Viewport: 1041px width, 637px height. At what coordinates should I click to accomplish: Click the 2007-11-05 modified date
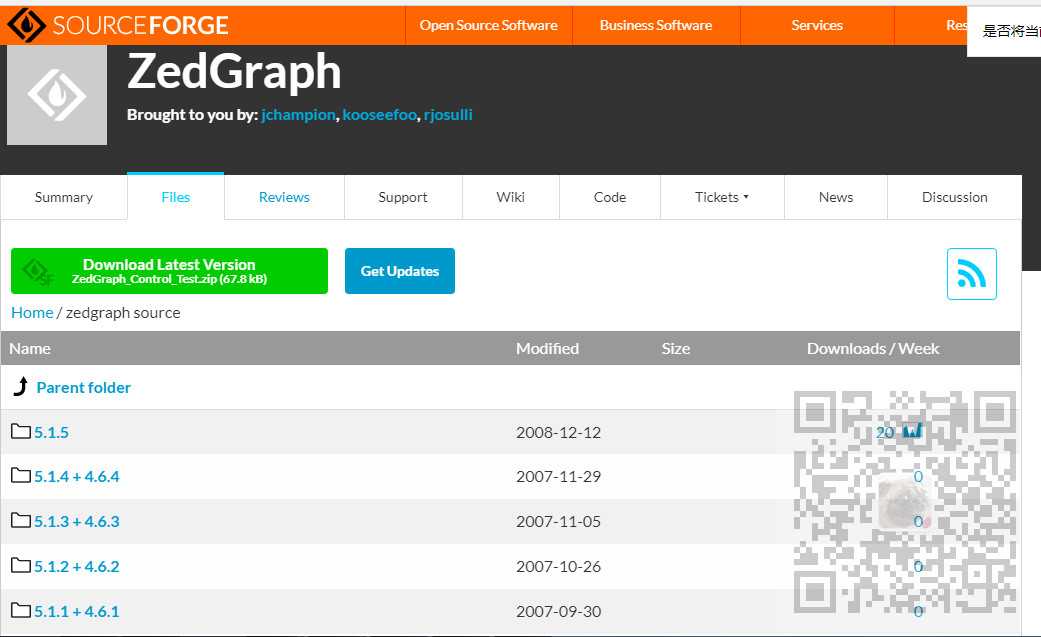pos(558,521)
